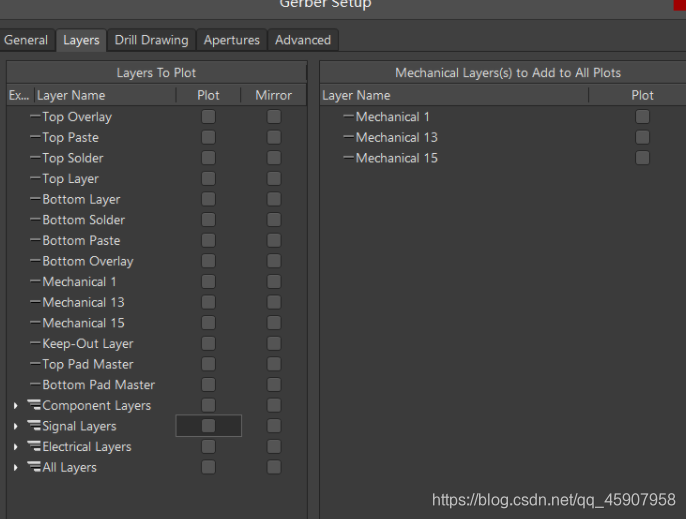686x519 pixels.
Task: Select the Top Overlay row
Action: click(157, 117)
